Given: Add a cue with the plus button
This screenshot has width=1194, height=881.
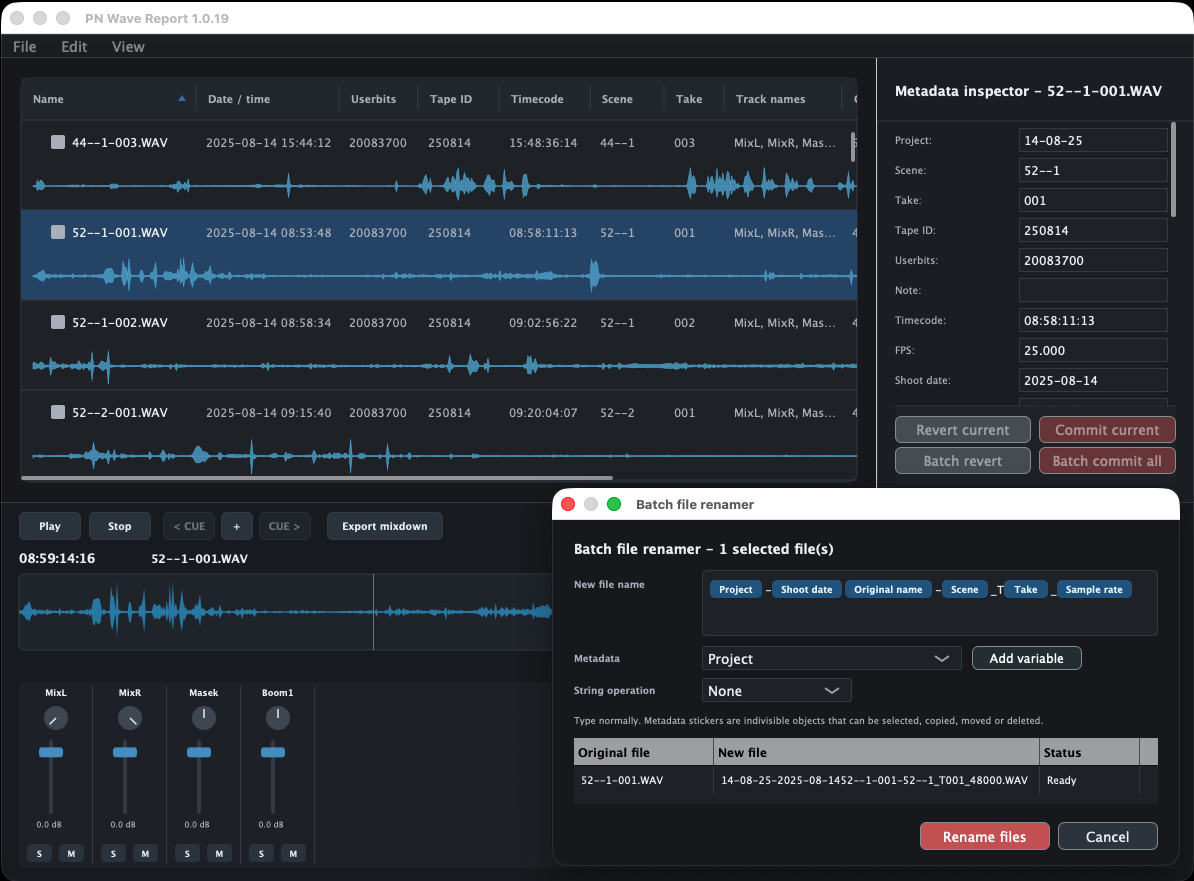Looking at the screenshot, I should pos(237,526).
